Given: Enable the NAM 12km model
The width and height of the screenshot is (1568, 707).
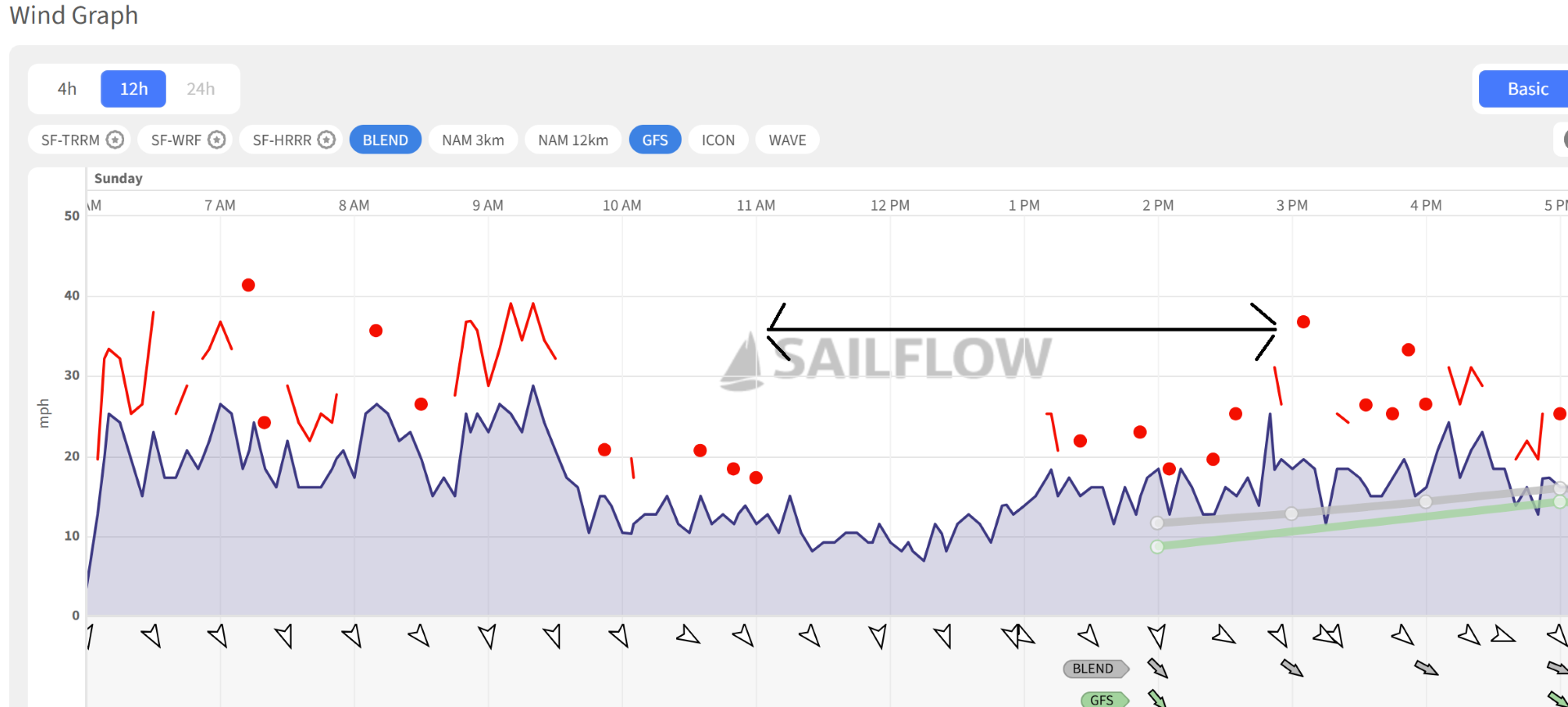Looking at the screenshot, I should [x=572, y=140].
